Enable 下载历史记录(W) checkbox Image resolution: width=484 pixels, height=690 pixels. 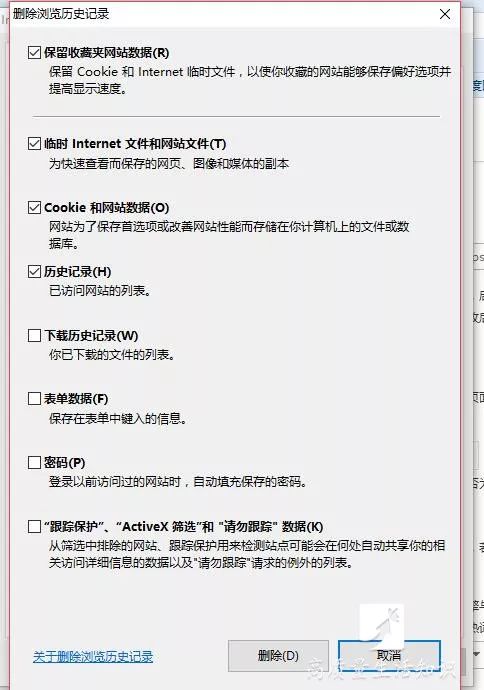[34, 336]
